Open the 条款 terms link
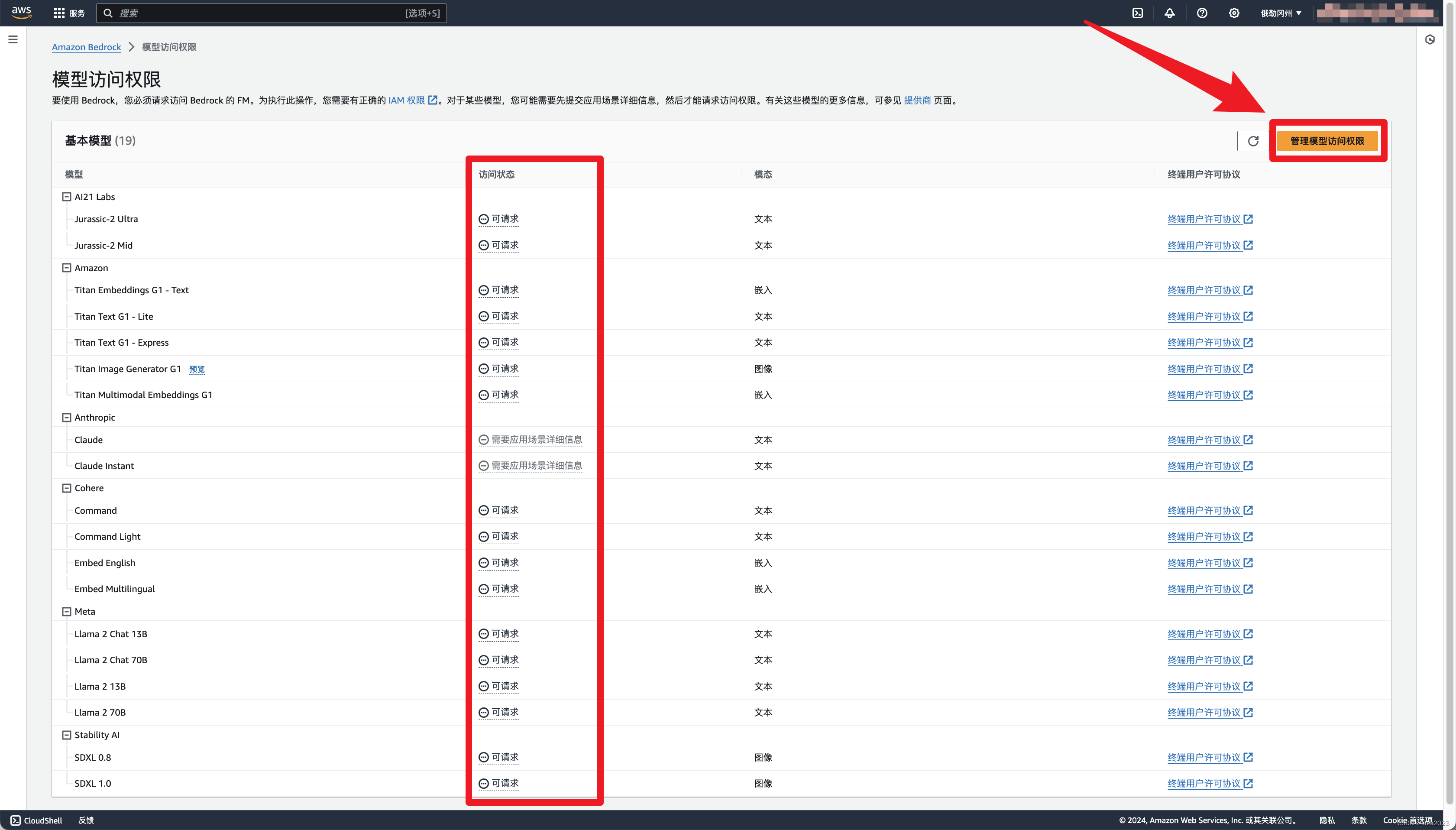Screen dimensions: 1456x830 point(1359,820)
